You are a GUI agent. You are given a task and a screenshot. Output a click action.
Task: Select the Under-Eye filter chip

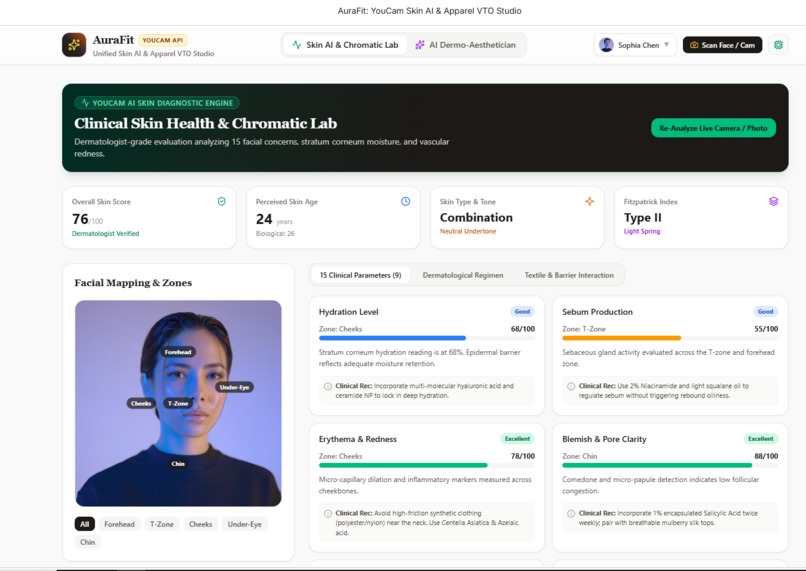(x=245, y=524)
